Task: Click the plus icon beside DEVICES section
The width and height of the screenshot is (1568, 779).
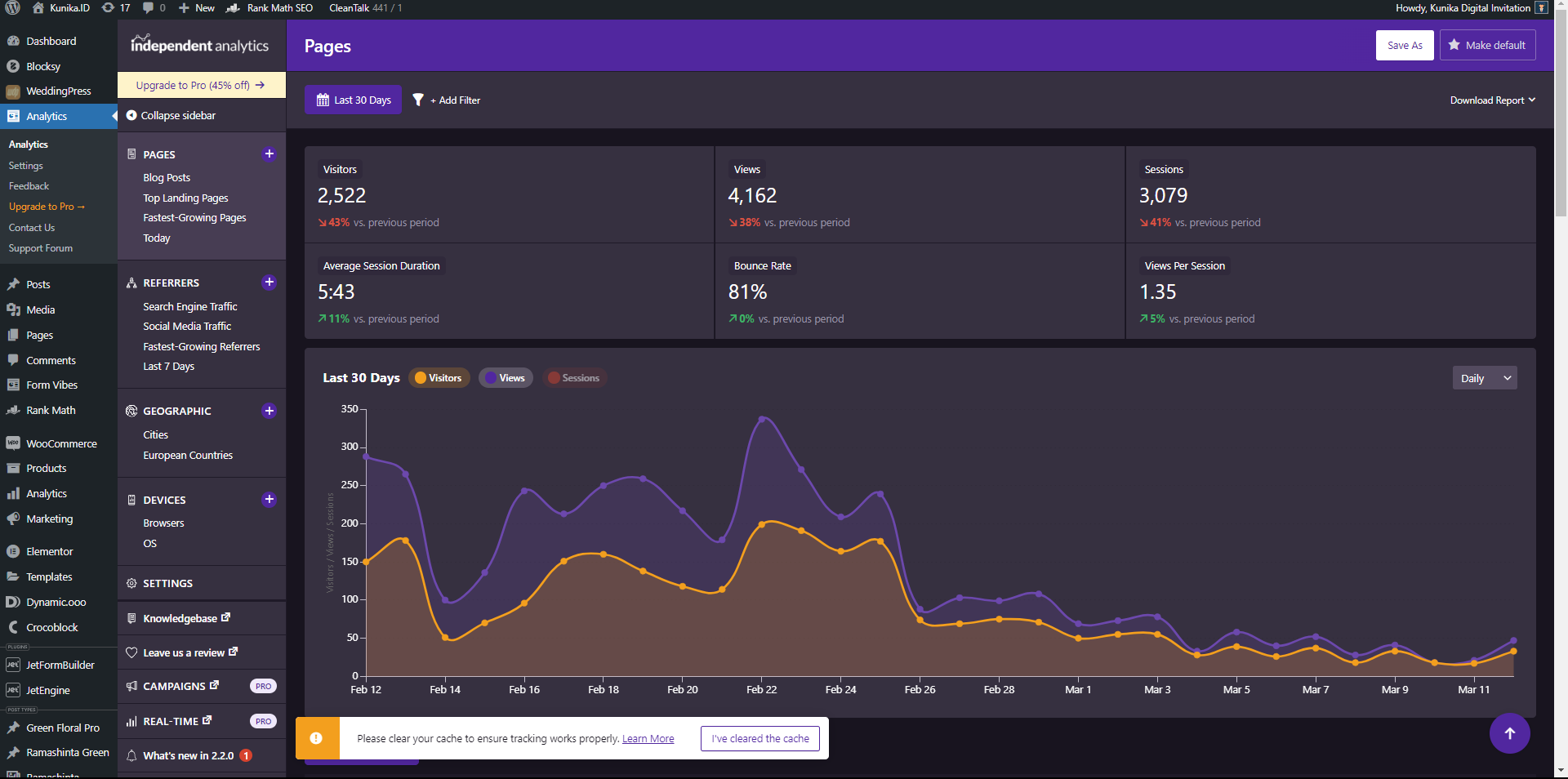Action: coord(269,500)
